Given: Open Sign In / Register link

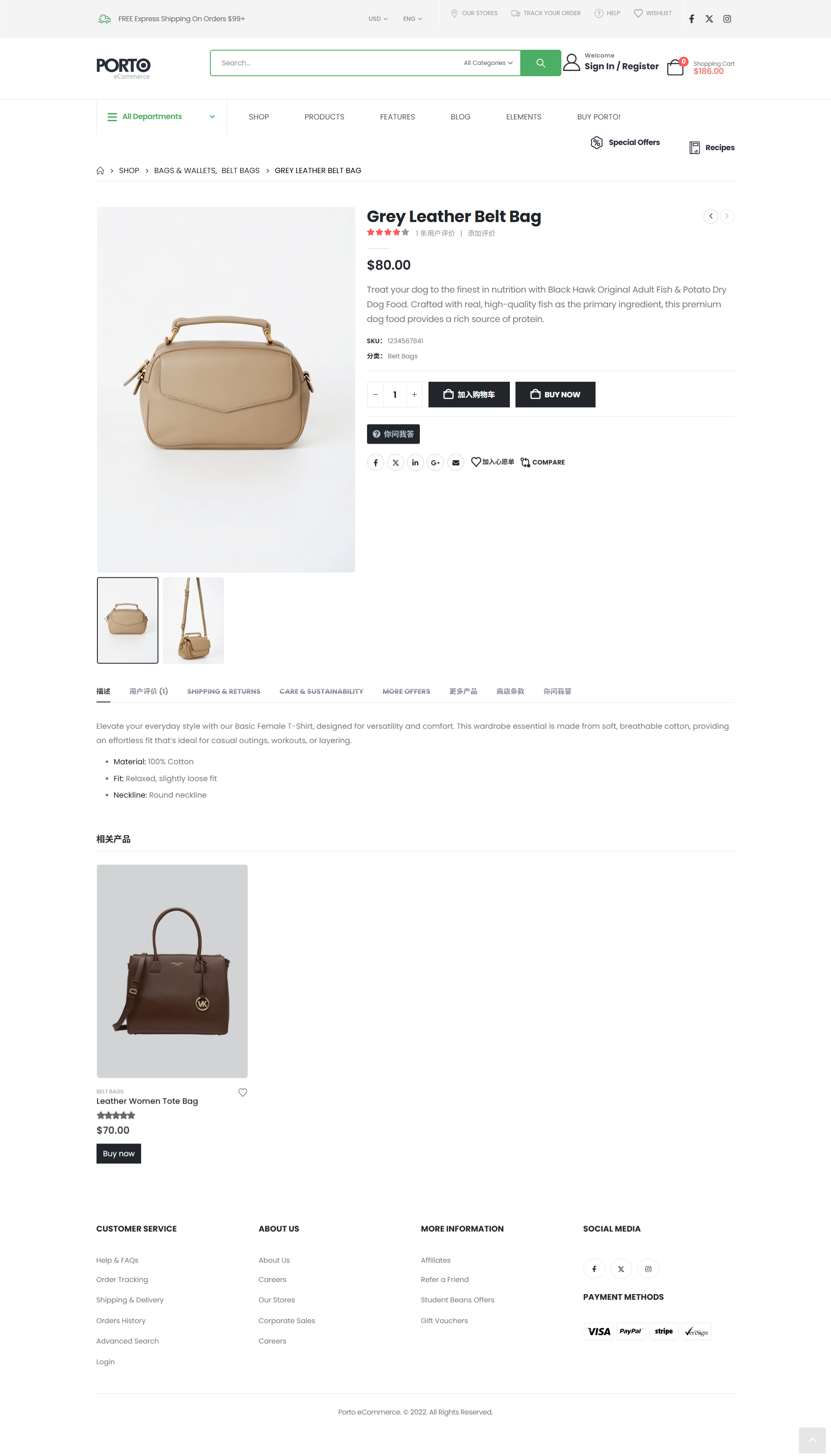Looking at the screenshot, I should tap(621, 66).
